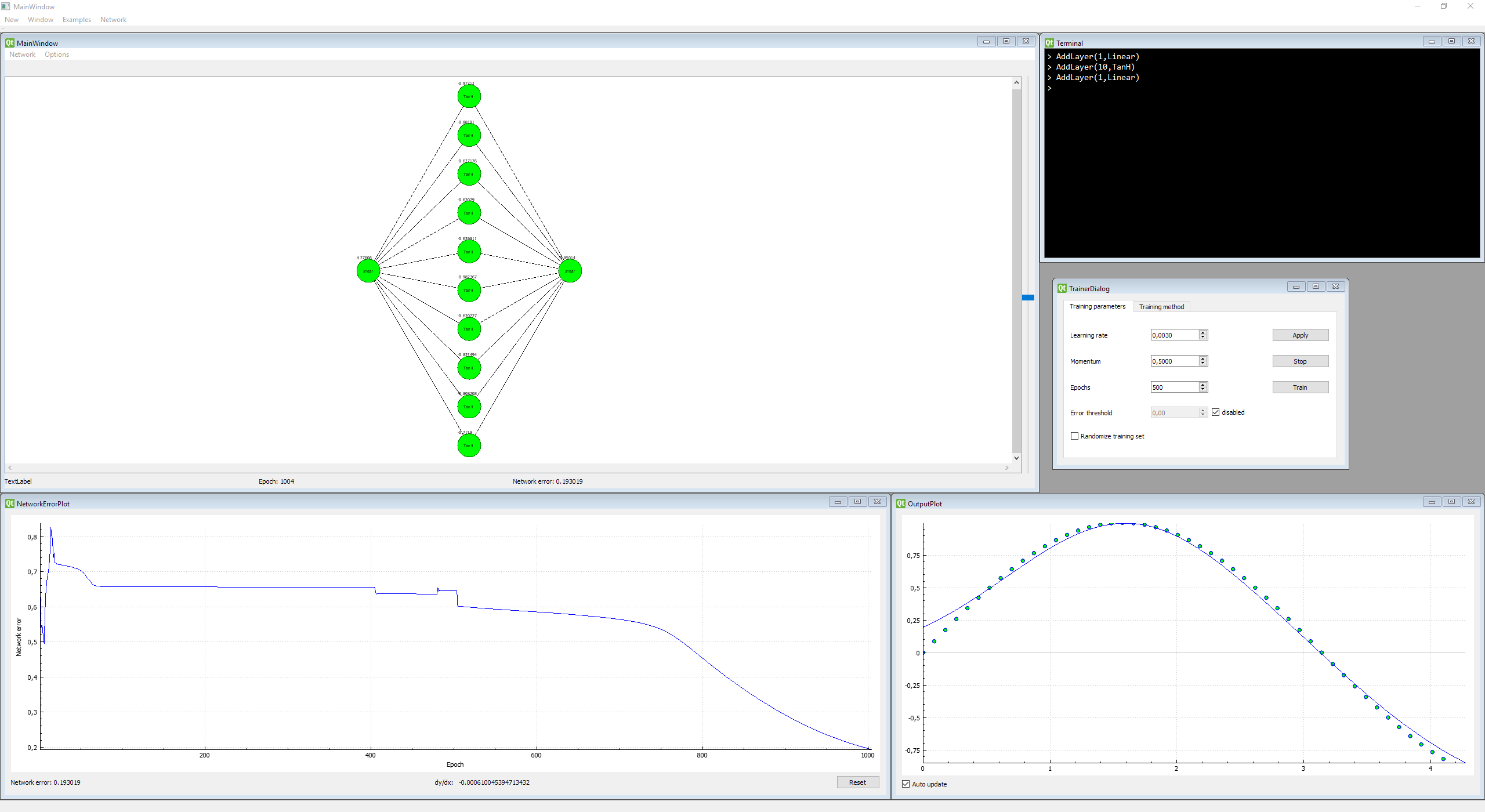
Task: Switch to the Training method tab
Action: [x=1161, y=307]
